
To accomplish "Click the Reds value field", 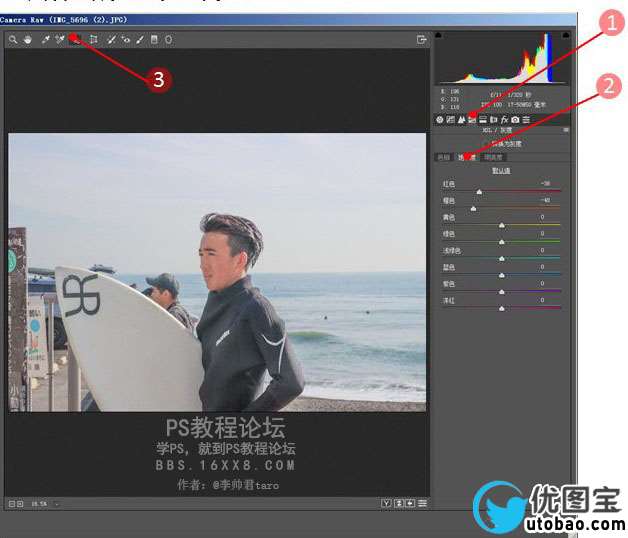I will [545, 183].
